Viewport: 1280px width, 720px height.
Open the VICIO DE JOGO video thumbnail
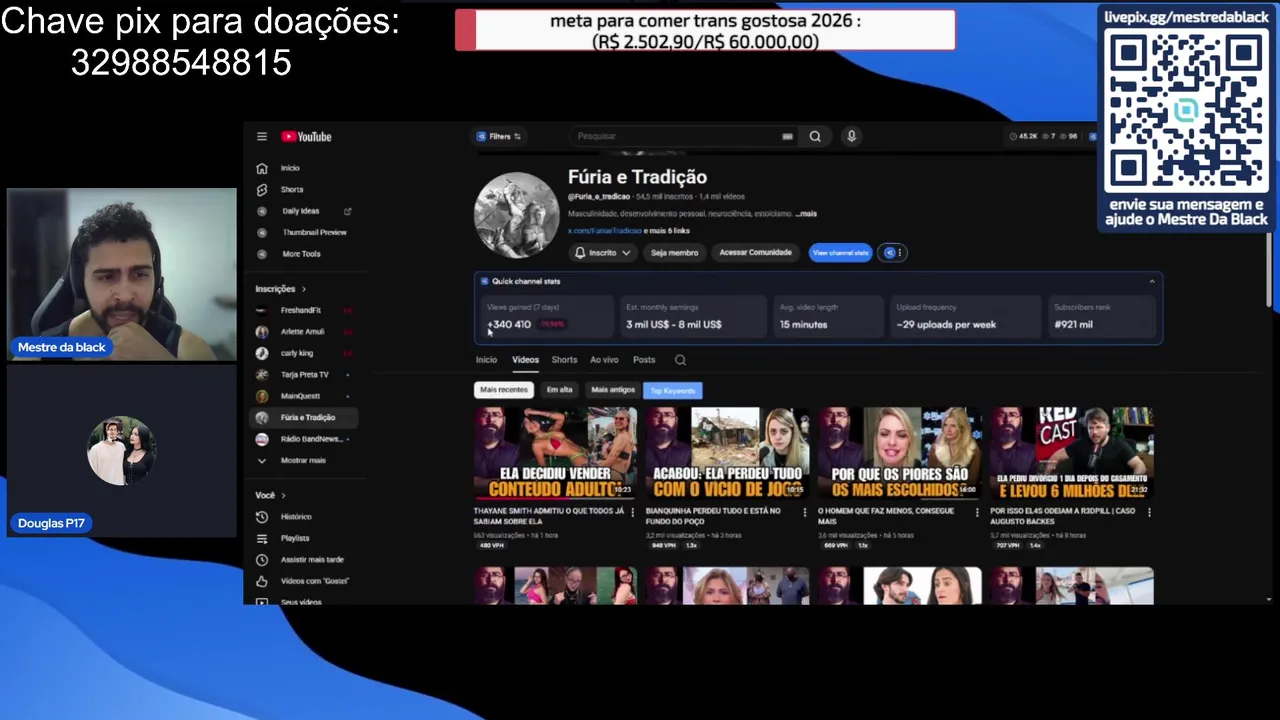[x=727, y=453]
